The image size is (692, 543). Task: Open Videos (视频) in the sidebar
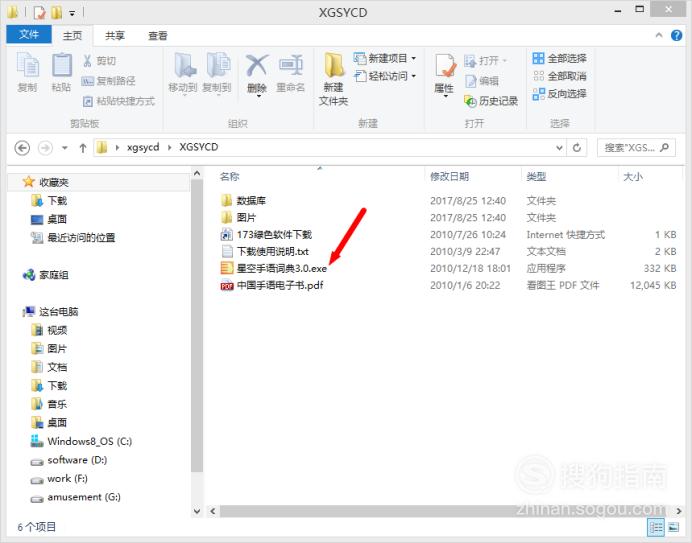[x=57, y=330]
